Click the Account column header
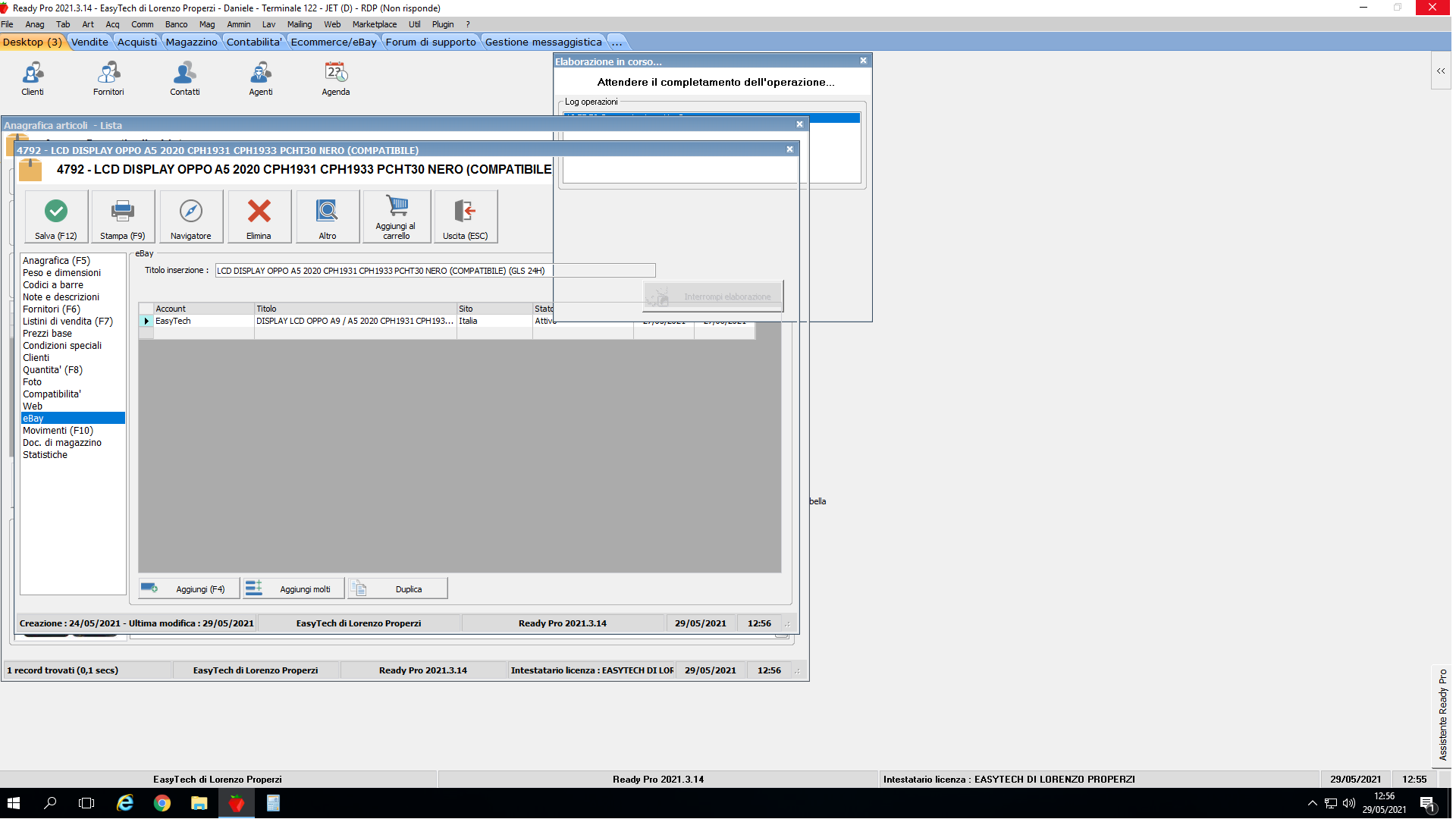 coord(204,309)
